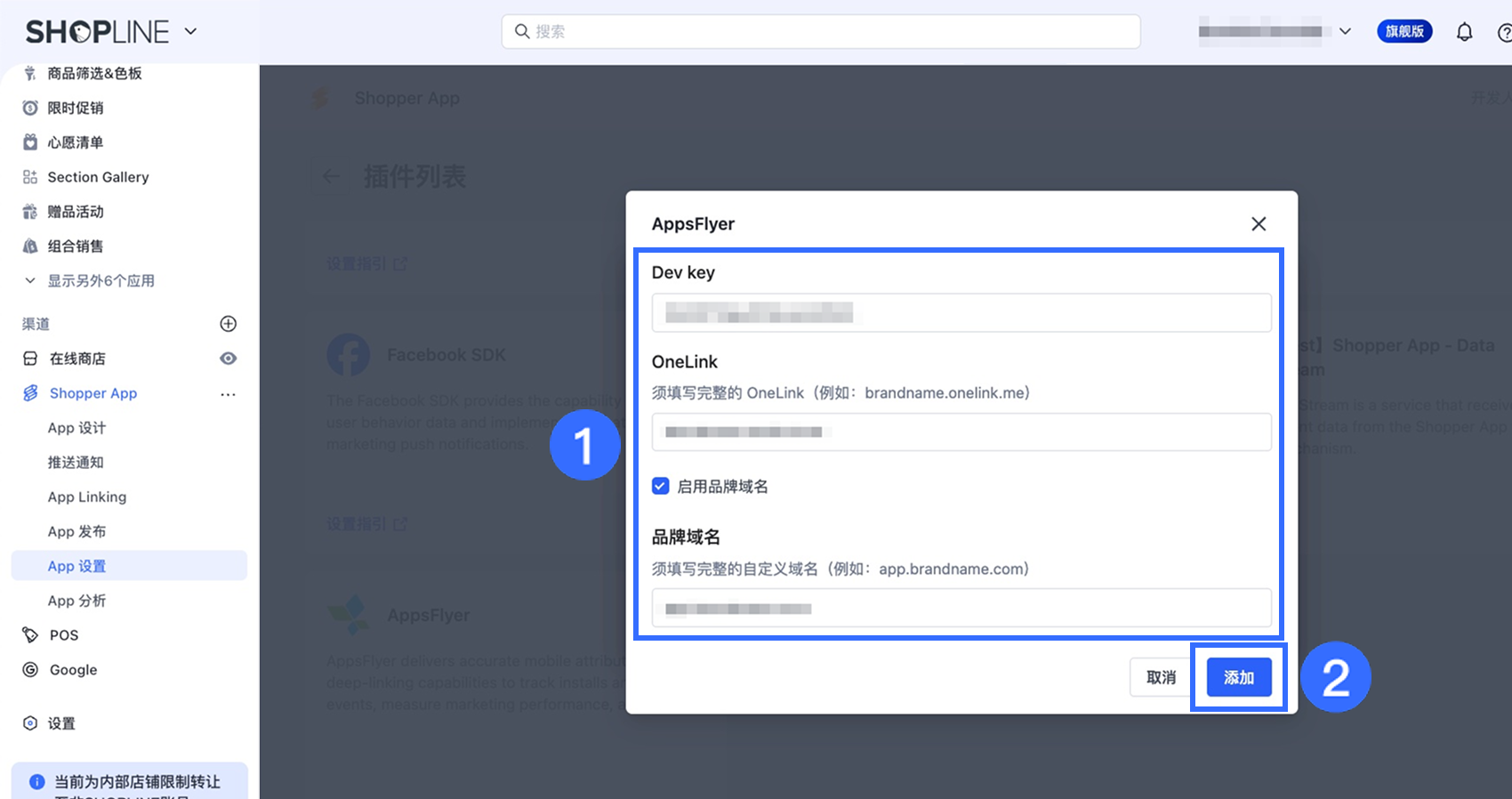The width and height of the screenshot is (1512, 799).
Task: Open 设置指引 link above AppsFlyer card
Action: click(366, 524)
